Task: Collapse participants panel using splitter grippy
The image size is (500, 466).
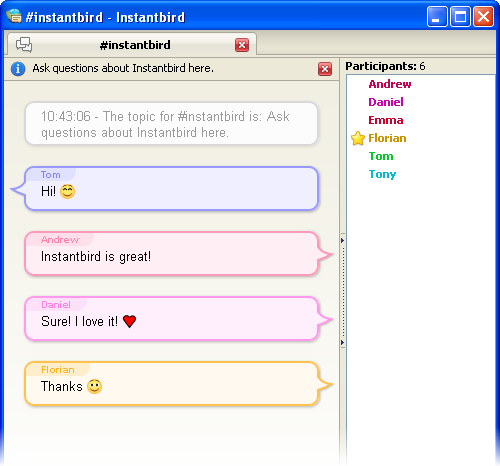Action: click(x=343, y=291)
